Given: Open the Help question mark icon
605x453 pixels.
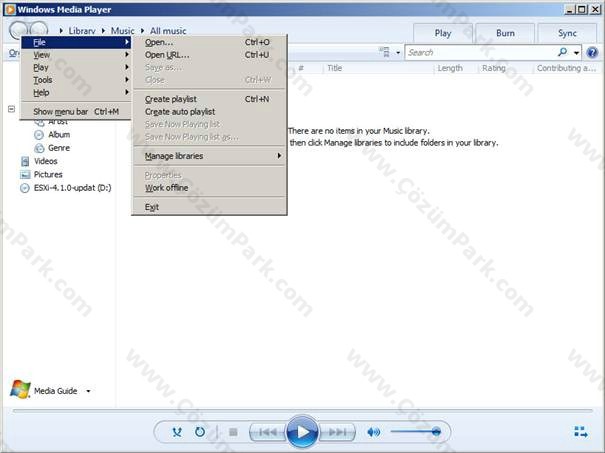Looking at the screenshot, I should 592,52.
